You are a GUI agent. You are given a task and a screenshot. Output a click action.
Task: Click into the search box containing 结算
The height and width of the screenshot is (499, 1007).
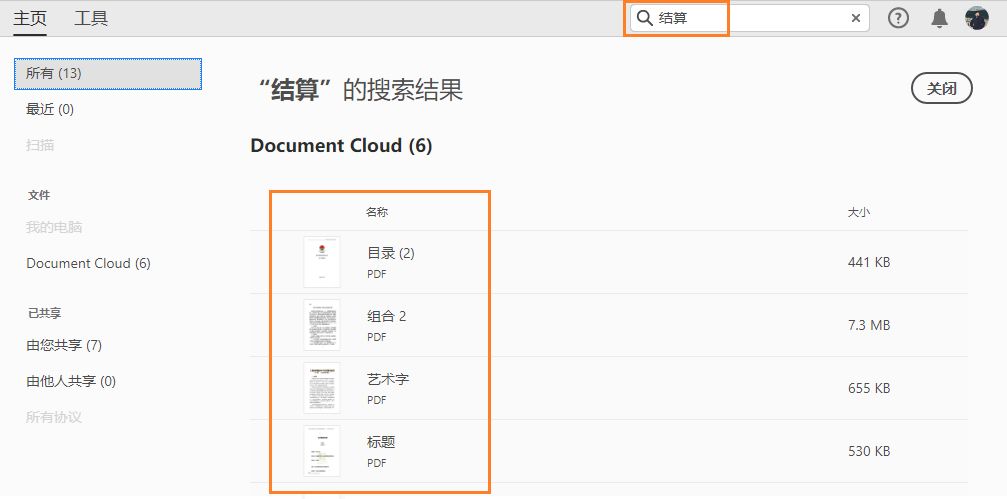click(x=749, y=18)
